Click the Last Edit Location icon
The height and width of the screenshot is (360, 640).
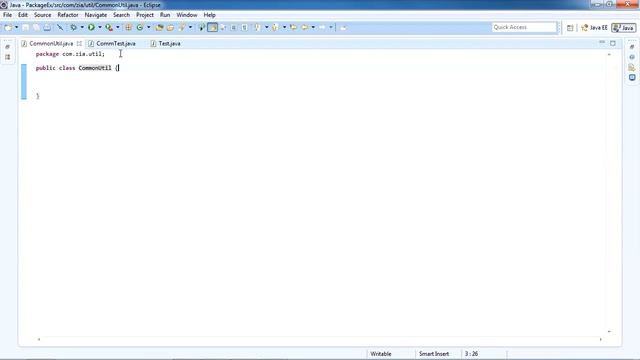[293, 27]
